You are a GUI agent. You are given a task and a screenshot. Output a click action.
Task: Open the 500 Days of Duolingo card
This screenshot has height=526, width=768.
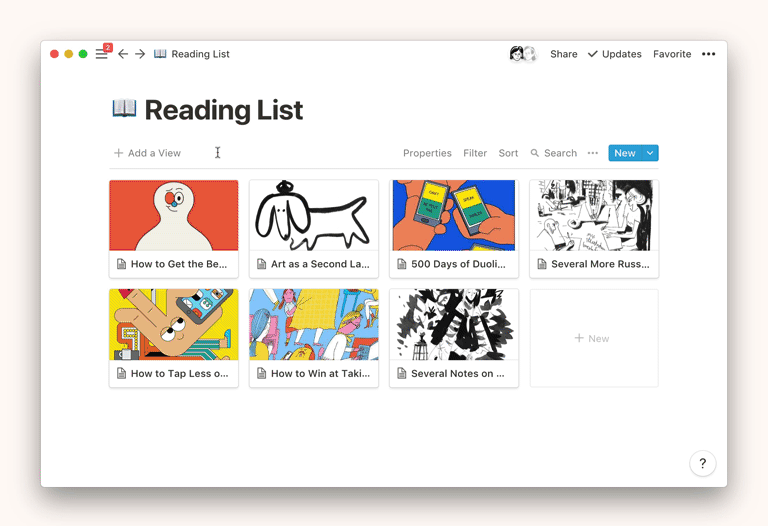point(453,228)
